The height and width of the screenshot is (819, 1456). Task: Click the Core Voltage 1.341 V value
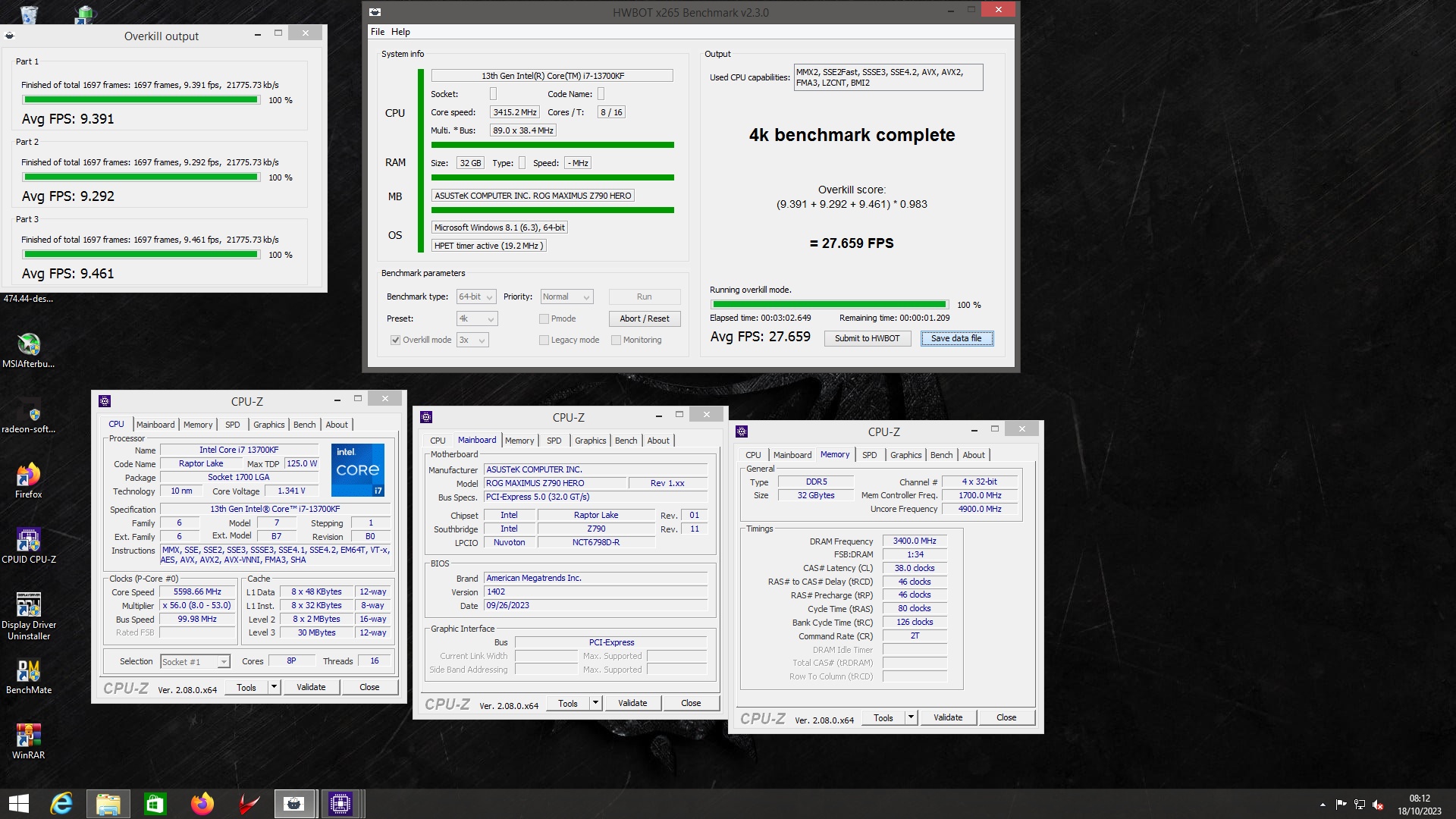tap(291, 491)
